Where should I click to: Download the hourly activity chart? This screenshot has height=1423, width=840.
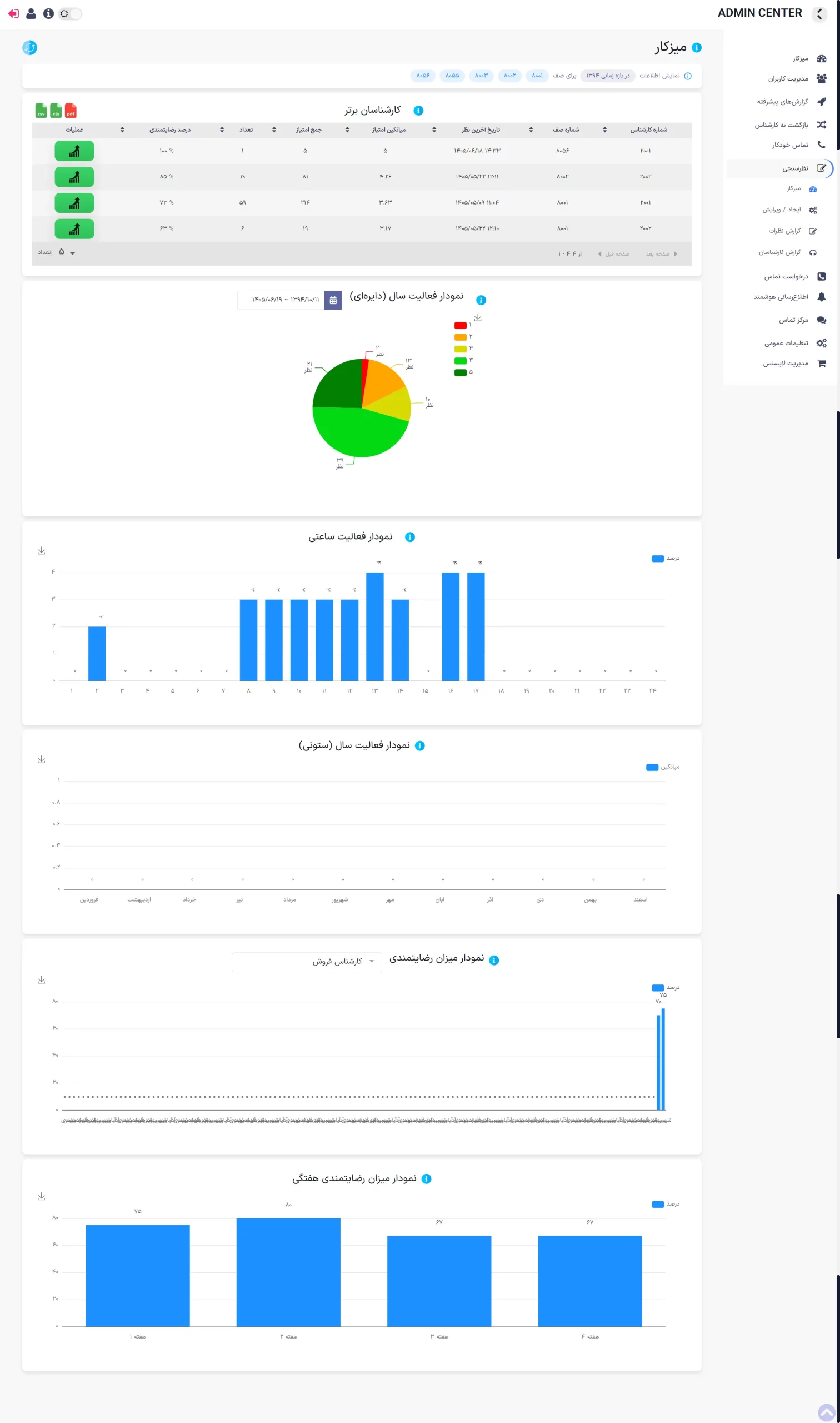pos(41,550)
